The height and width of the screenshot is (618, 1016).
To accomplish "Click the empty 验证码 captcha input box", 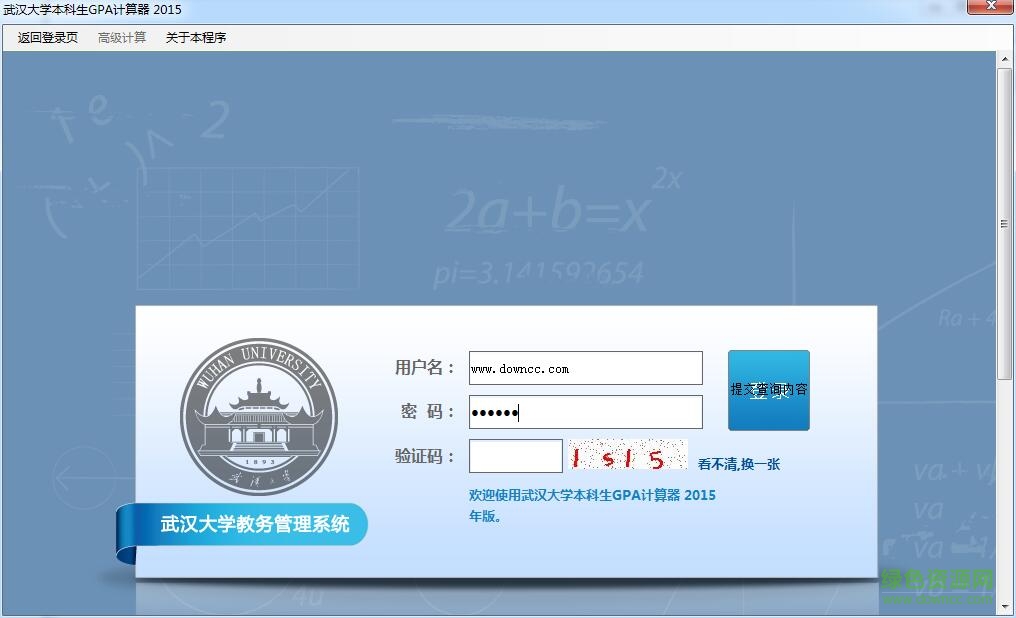I will point(515,455).
